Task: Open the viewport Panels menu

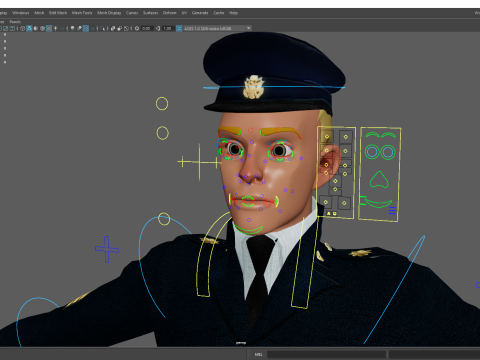Action: click(15, 22)
